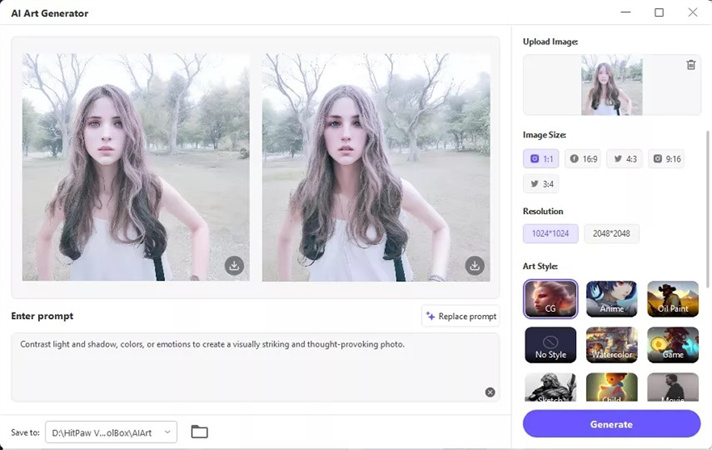
Task: Open the left generated portrait image
Action: [136, 167]
